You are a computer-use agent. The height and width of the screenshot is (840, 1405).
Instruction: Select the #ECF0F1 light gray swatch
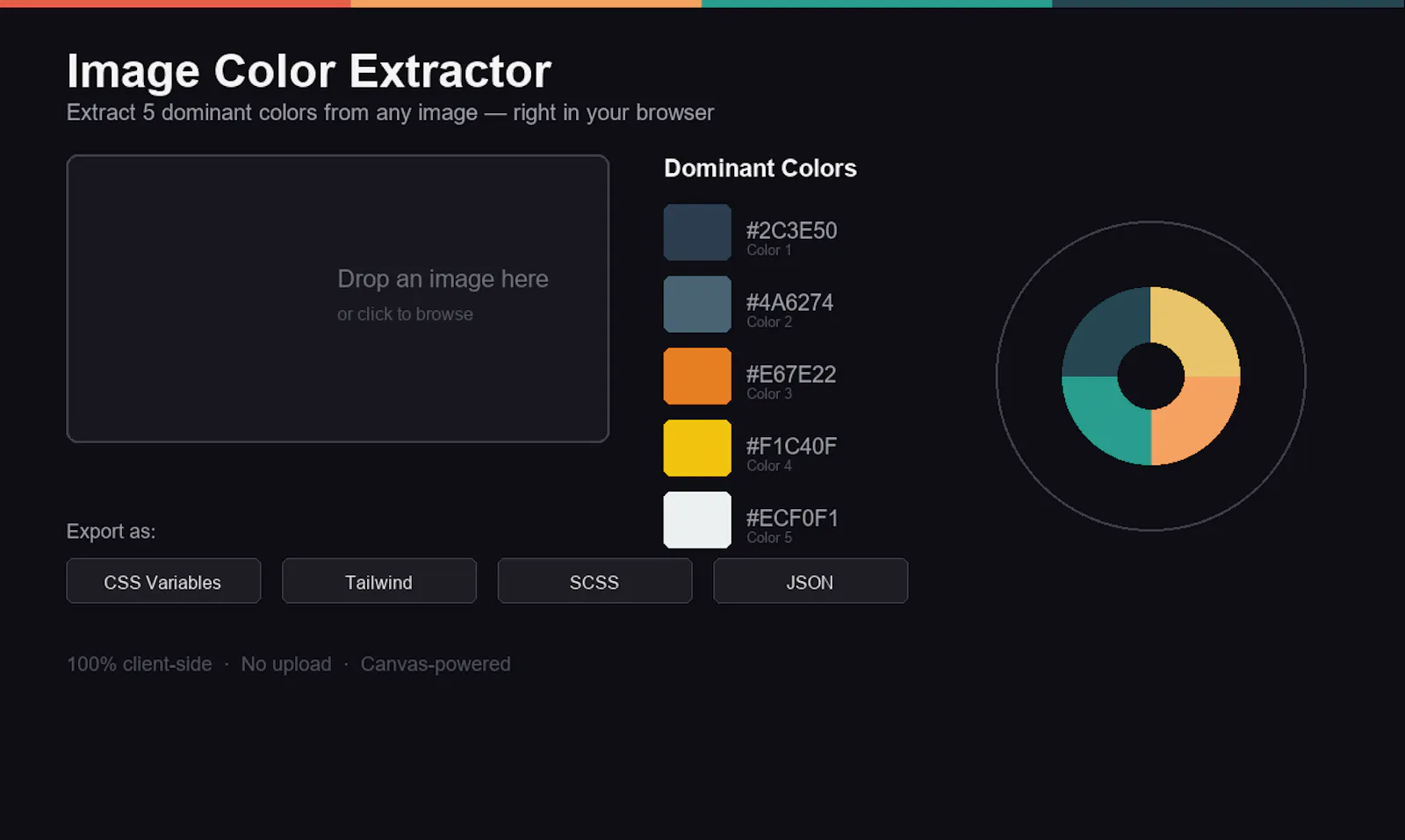pos(697,520)
